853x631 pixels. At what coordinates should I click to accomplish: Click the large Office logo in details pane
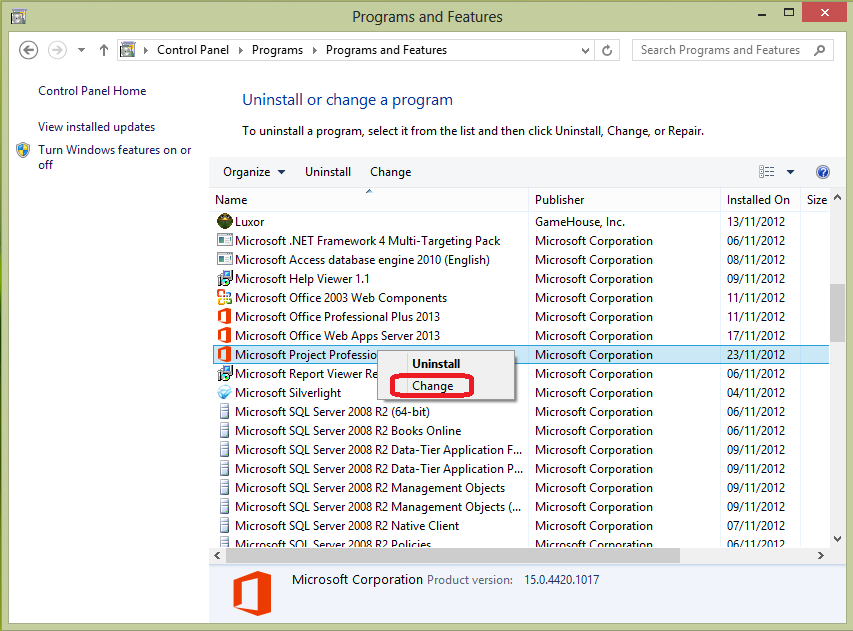point(252,593)
